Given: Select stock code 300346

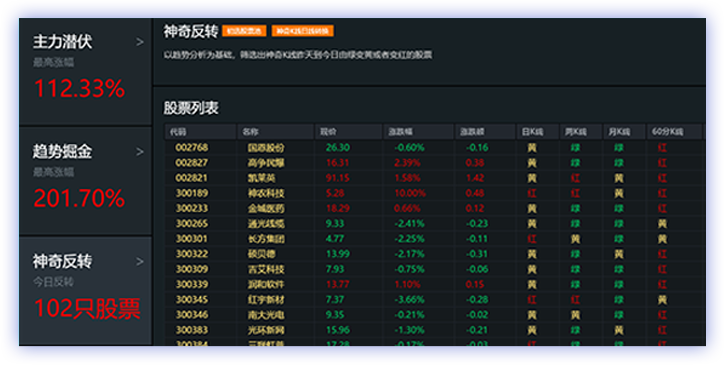Looking at the screenshot, I should click(x=192, y=315).
